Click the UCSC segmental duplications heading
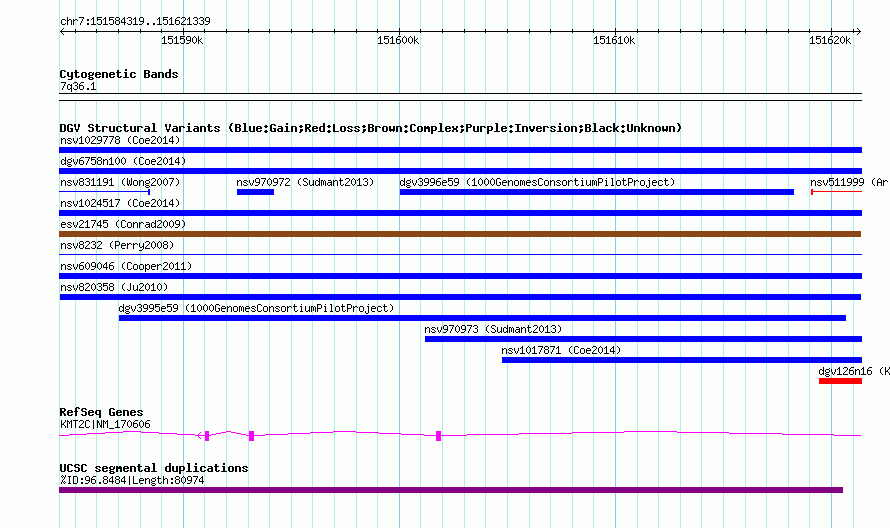This screenshot has width=890, height=528. tap(154, 468)
